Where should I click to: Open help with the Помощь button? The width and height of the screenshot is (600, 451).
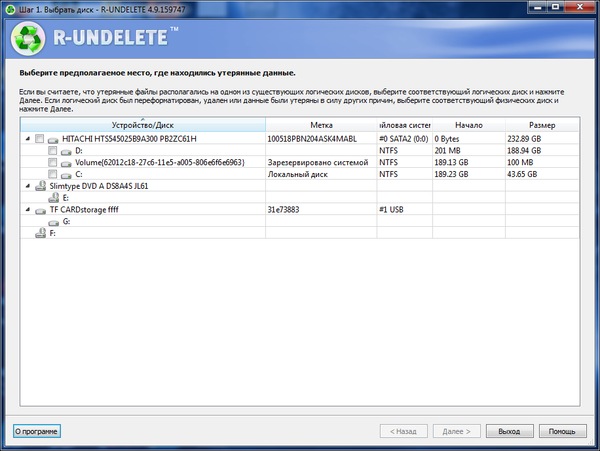coord(562,432)
